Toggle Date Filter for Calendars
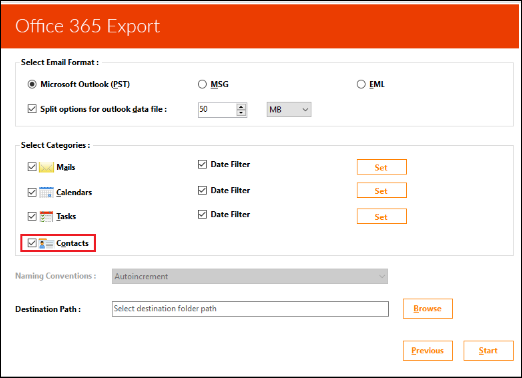This screenshot has height=378, width=522. pos(202,190)
